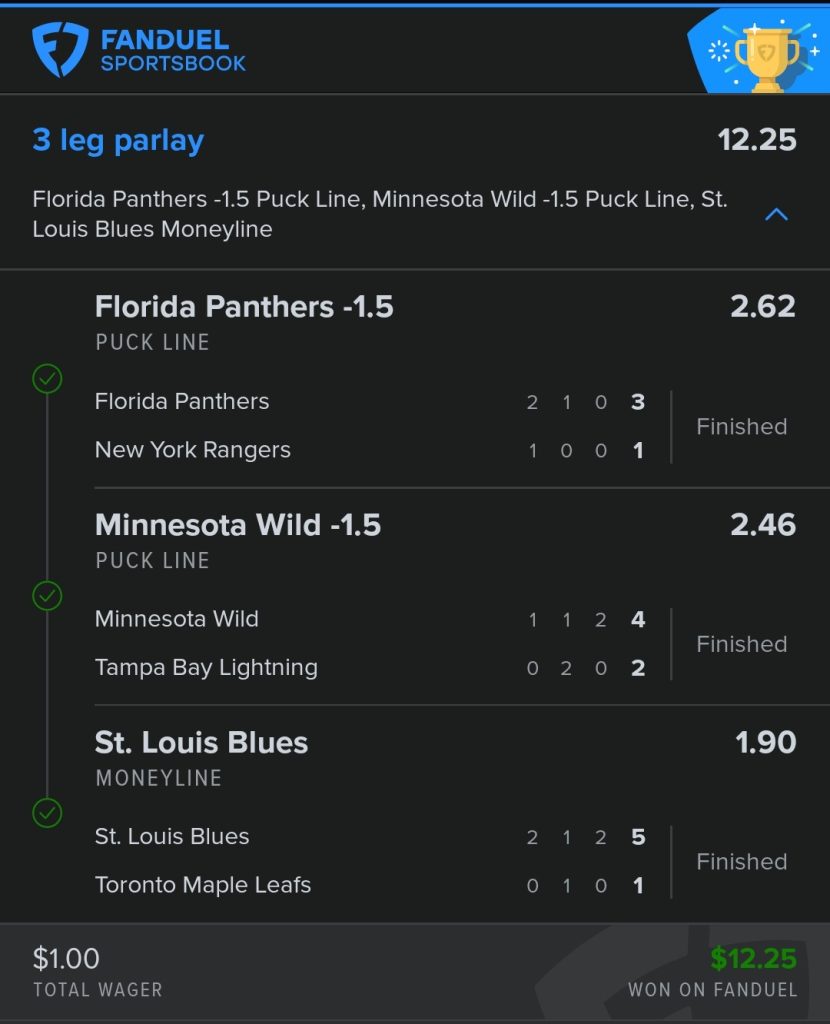Click the $1.00 Total Wager amount
Viewport: 830px width, 1024px height.
[66, 959]
